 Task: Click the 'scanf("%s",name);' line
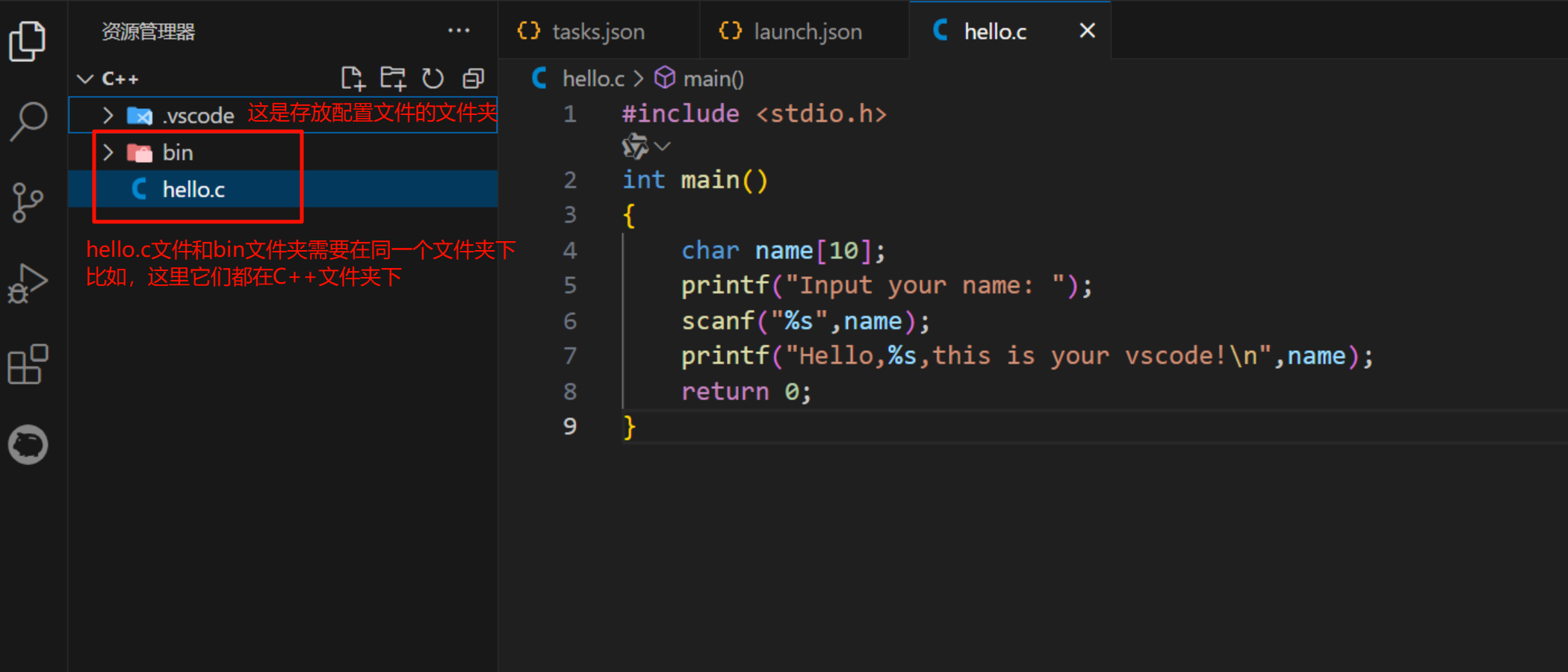[805, 321]
